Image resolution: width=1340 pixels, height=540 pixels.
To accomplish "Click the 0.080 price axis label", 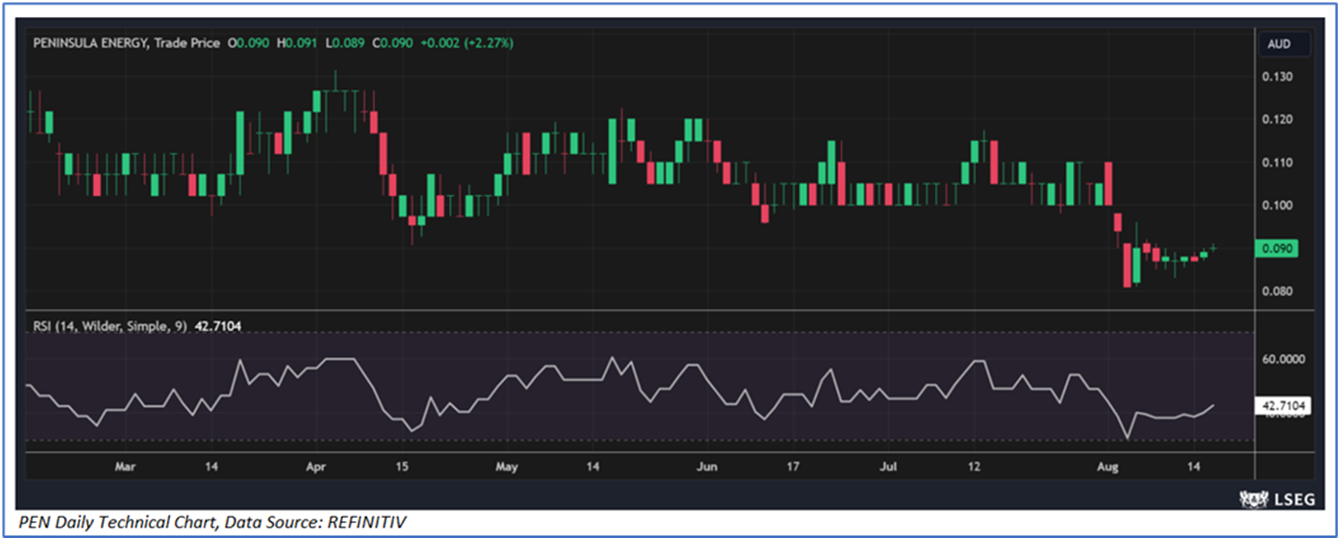I will 1279,292.
